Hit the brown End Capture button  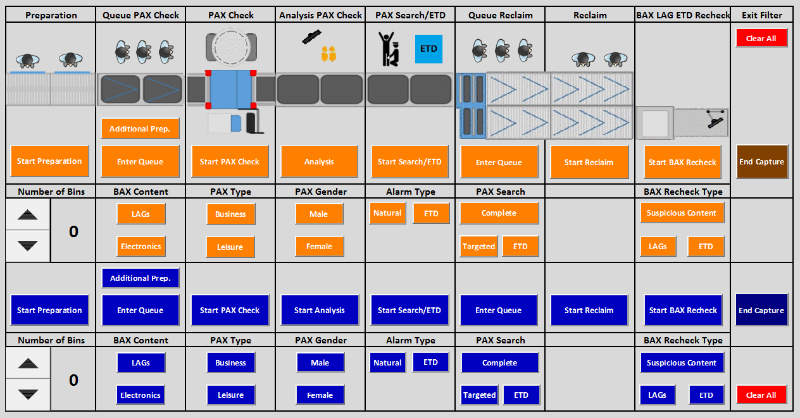761,162
